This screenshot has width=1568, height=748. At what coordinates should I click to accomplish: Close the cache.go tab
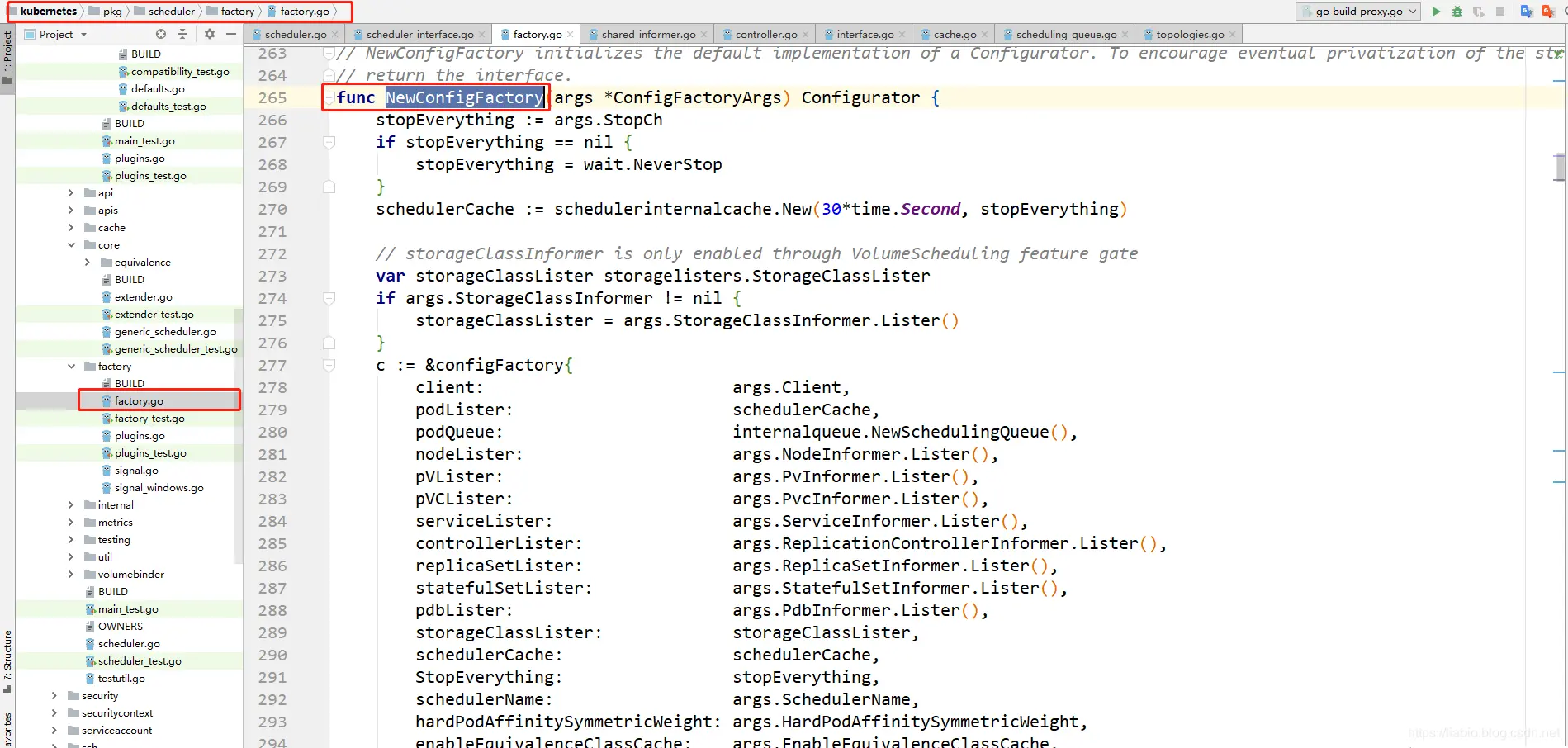click(x=984, y=35)
